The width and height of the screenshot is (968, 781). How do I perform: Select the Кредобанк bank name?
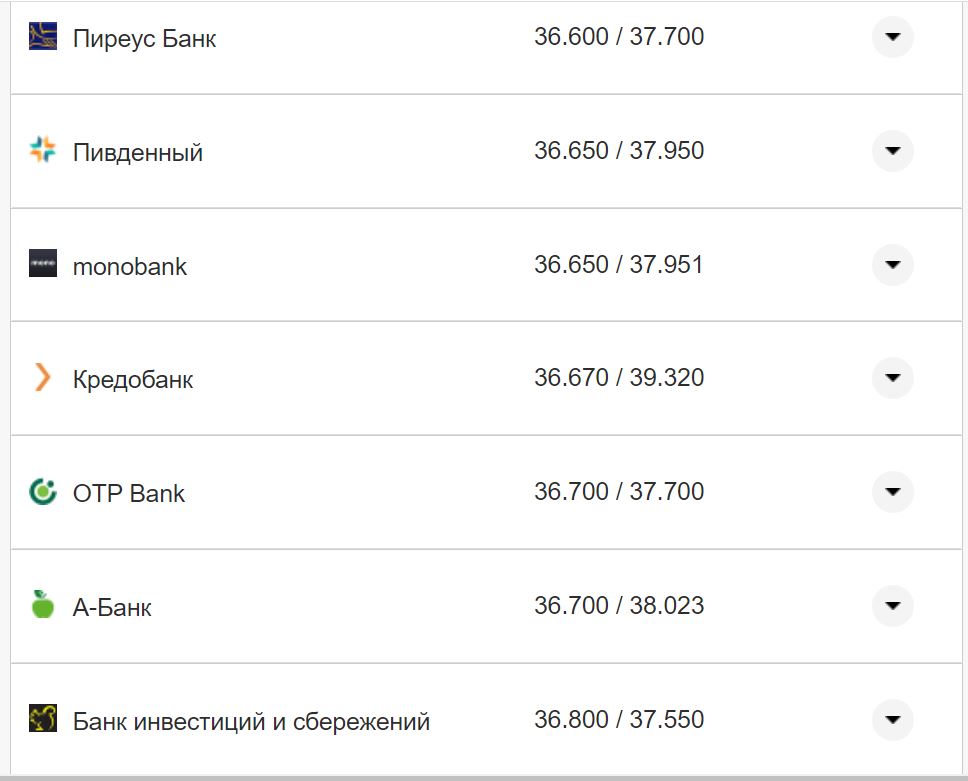click(x=131, y=380)
